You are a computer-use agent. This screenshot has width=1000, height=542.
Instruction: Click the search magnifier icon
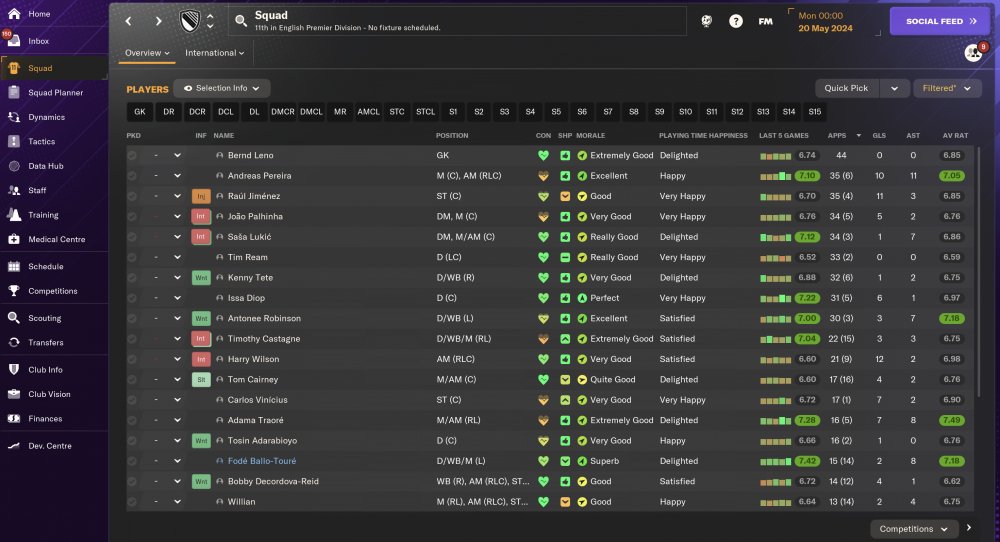pyautogui.click(x=240, y=21)
